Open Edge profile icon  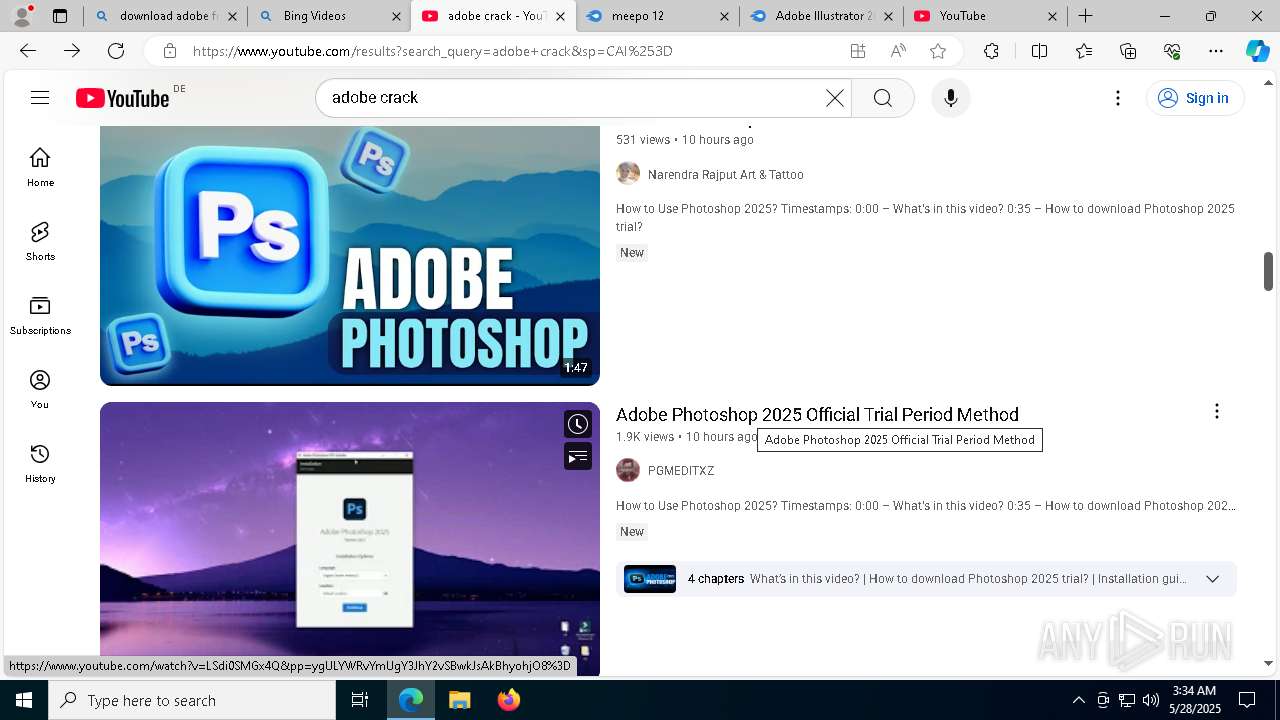point(22,15)
